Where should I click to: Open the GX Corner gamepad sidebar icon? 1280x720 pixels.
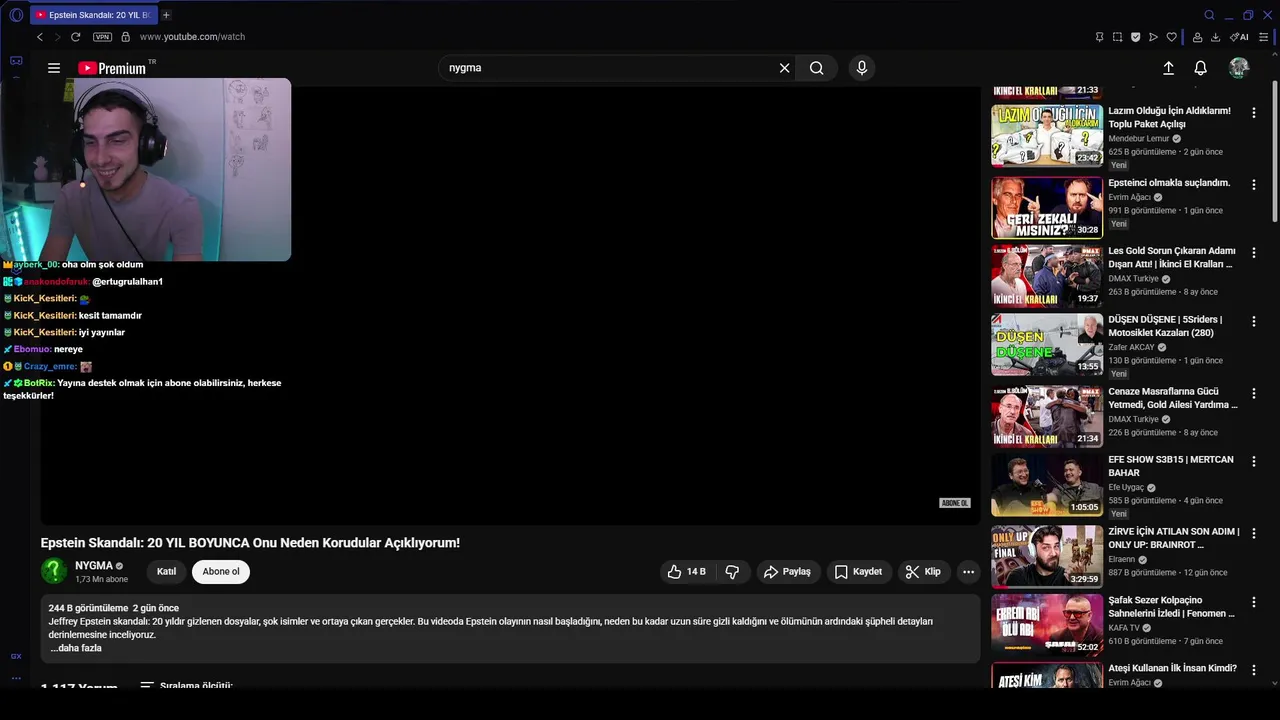[x=16, y=61]
